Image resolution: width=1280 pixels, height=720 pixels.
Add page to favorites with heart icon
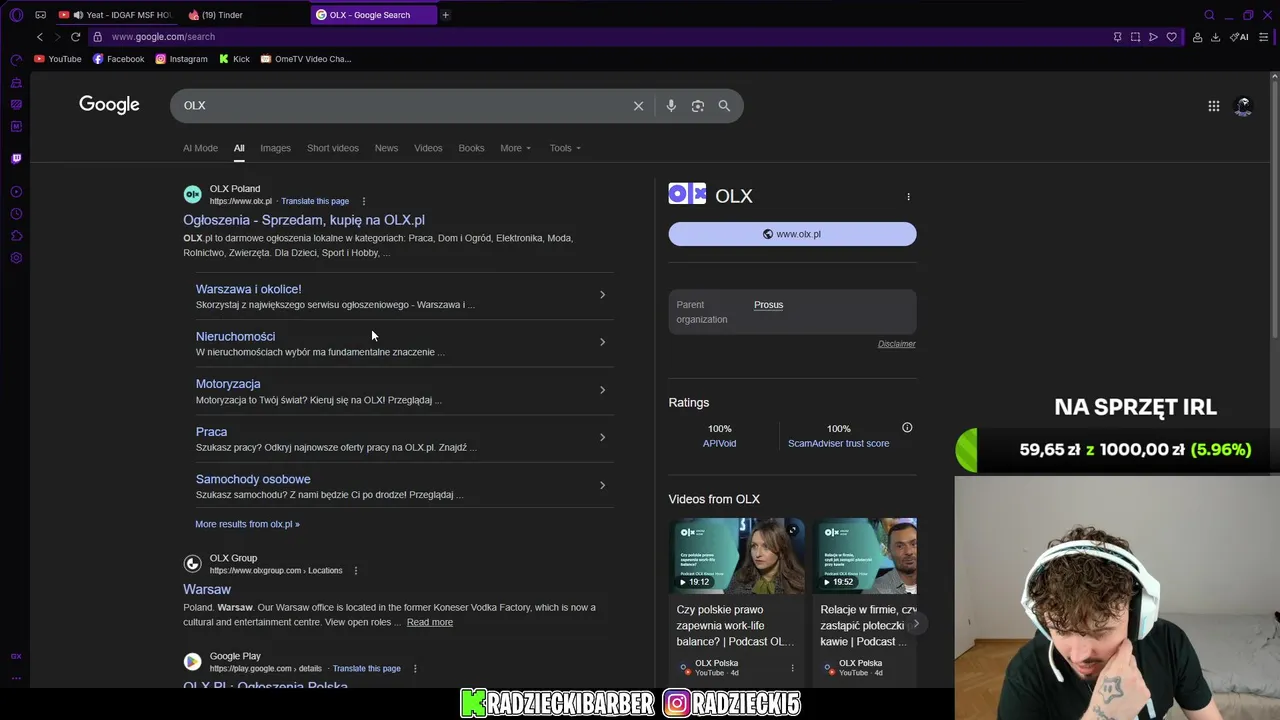(1172, 37)
